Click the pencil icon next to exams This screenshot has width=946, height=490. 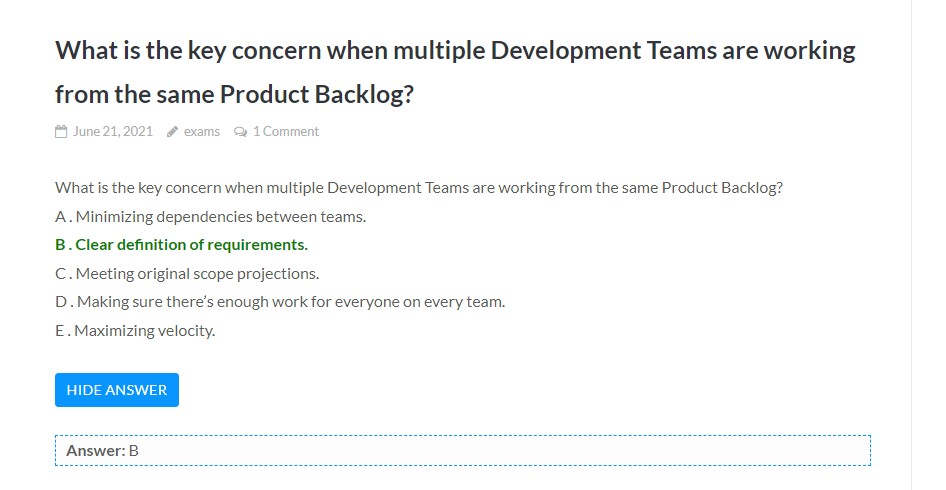click(173, 131)
